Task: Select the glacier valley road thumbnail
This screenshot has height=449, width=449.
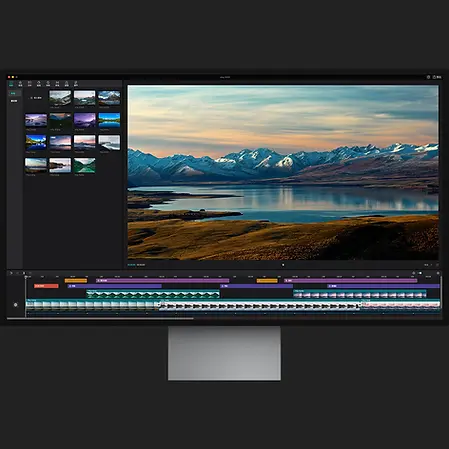Action: pos(60,98)
